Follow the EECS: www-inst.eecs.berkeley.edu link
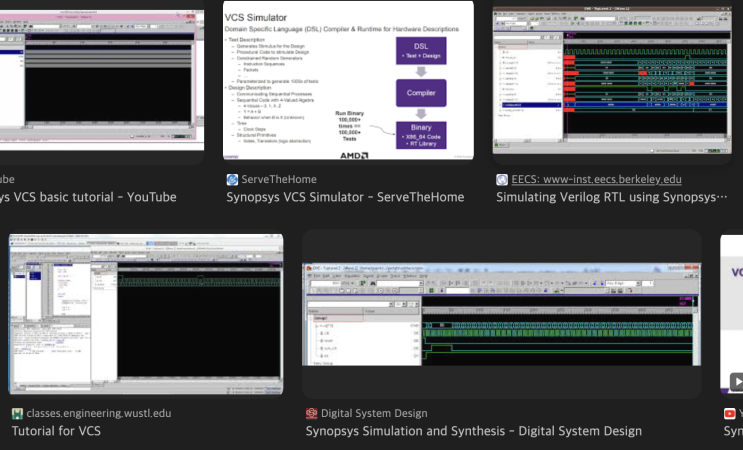 coord(596,180)
